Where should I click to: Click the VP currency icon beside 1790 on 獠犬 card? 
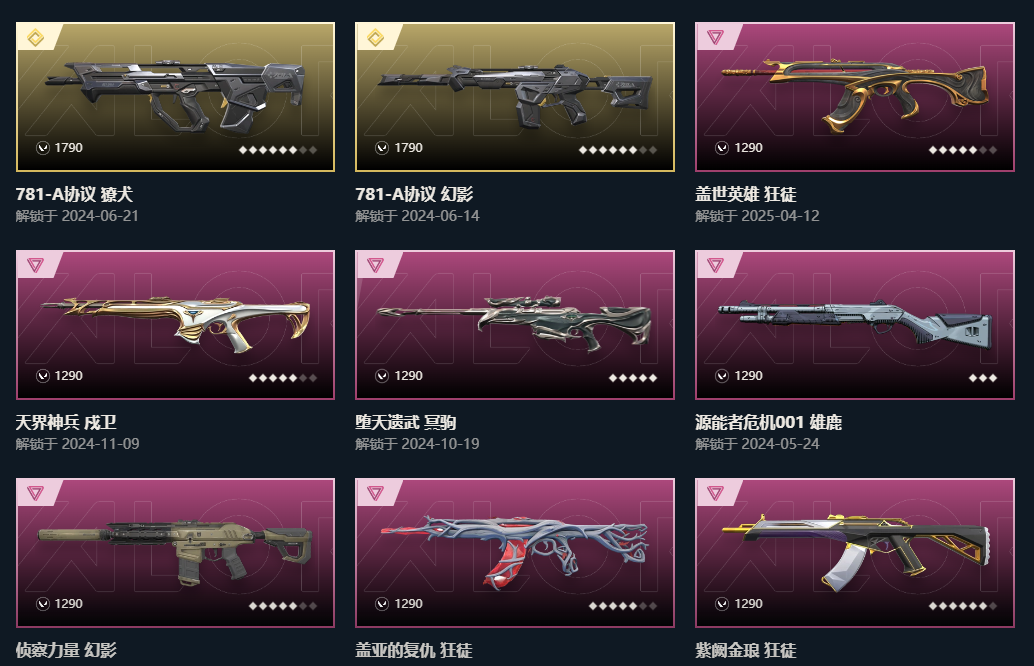point(43,148)
